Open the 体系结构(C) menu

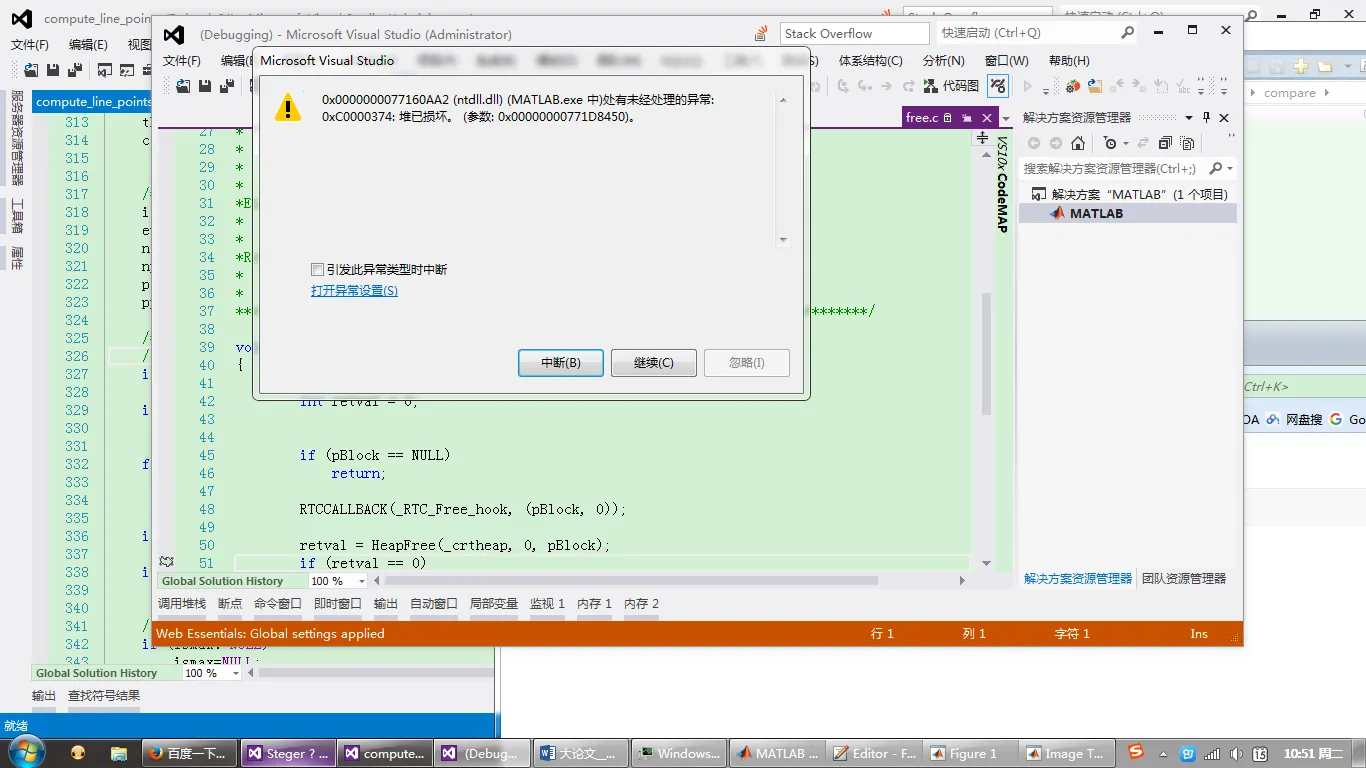tap(870, 61)
